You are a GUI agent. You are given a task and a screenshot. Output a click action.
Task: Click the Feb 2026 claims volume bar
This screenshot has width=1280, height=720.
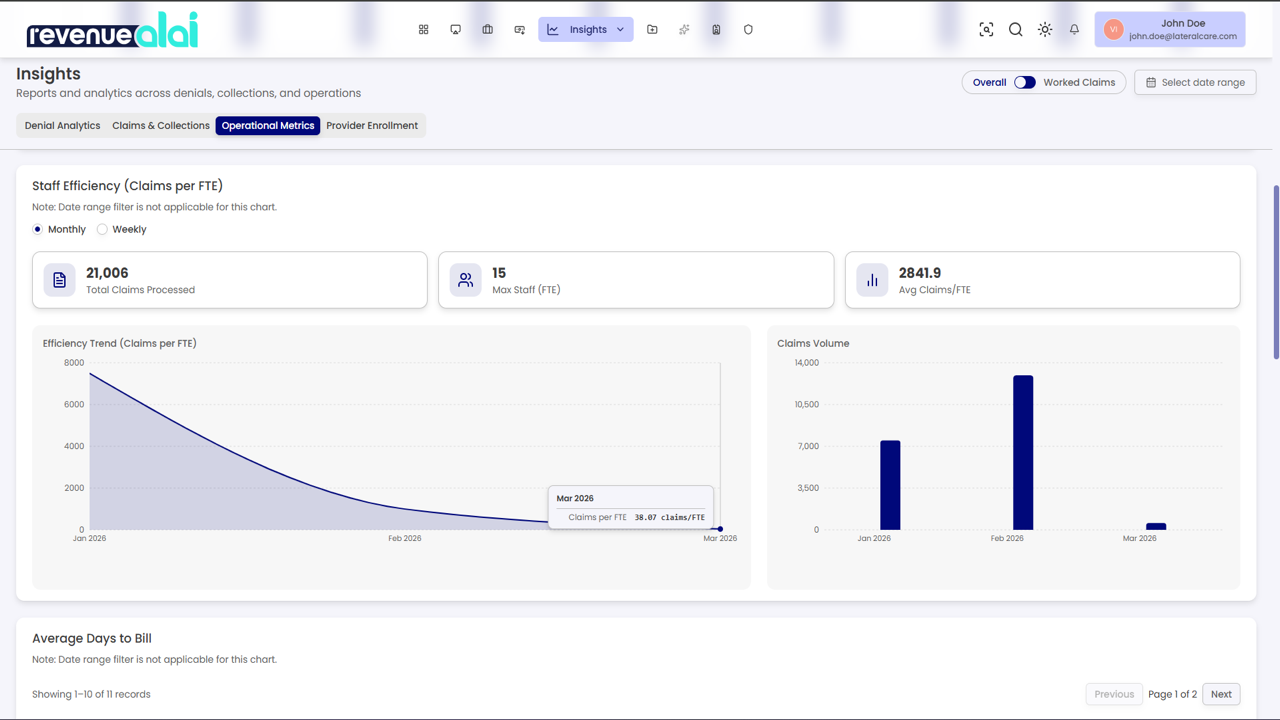pyautogui.click(x=1023, y=453)
